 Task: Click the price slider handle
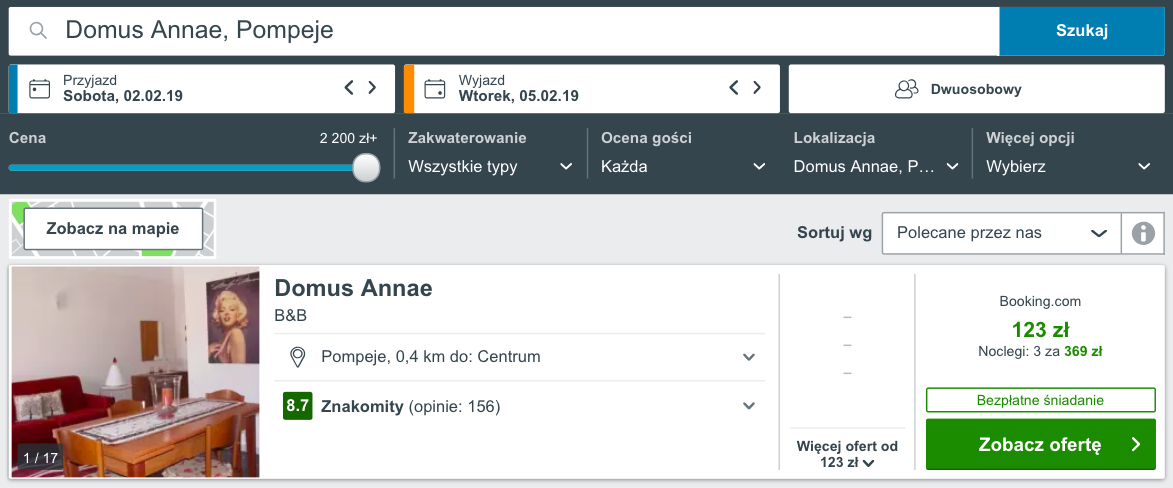[367, 168]
